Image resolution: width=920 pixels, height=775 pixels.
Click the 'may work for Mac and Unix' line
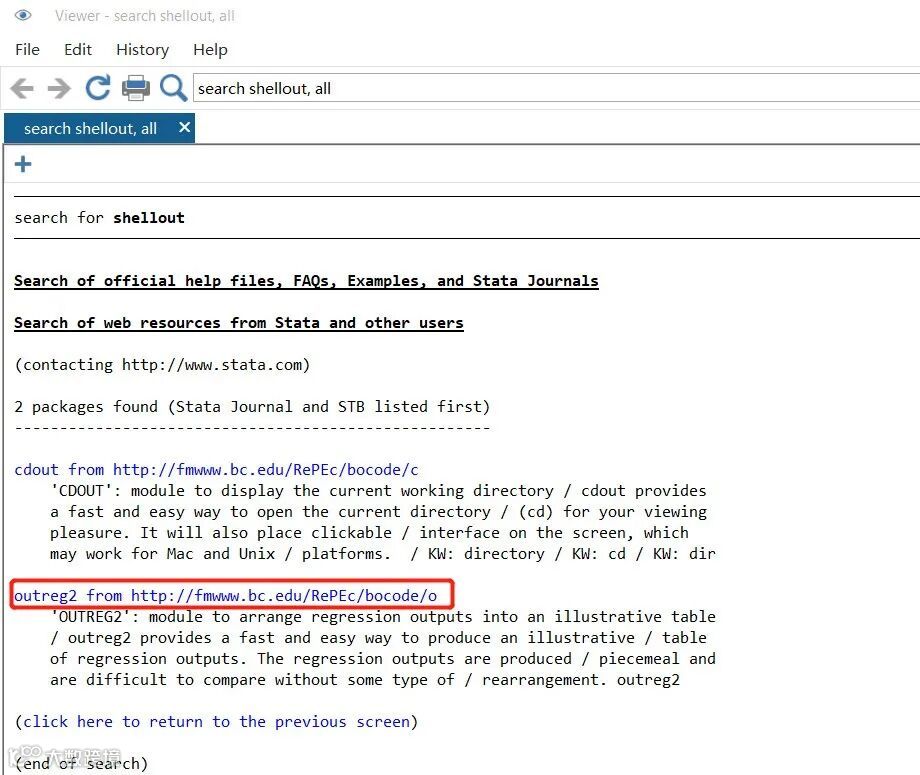383,554
